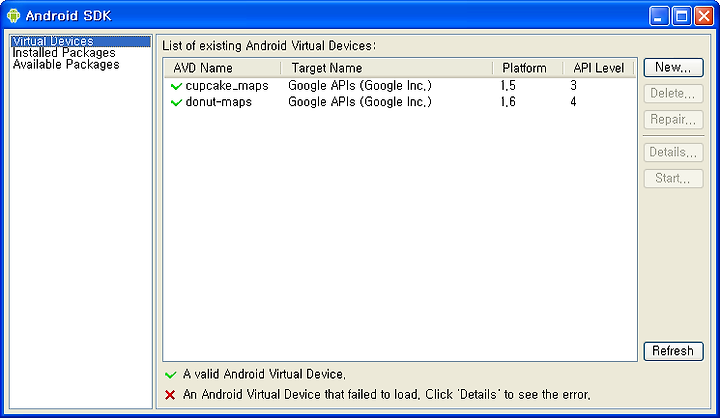The height and width of the screenshot is (418, 720).
Task: Create a new AVD with New... button
Action: pos(673,68)
